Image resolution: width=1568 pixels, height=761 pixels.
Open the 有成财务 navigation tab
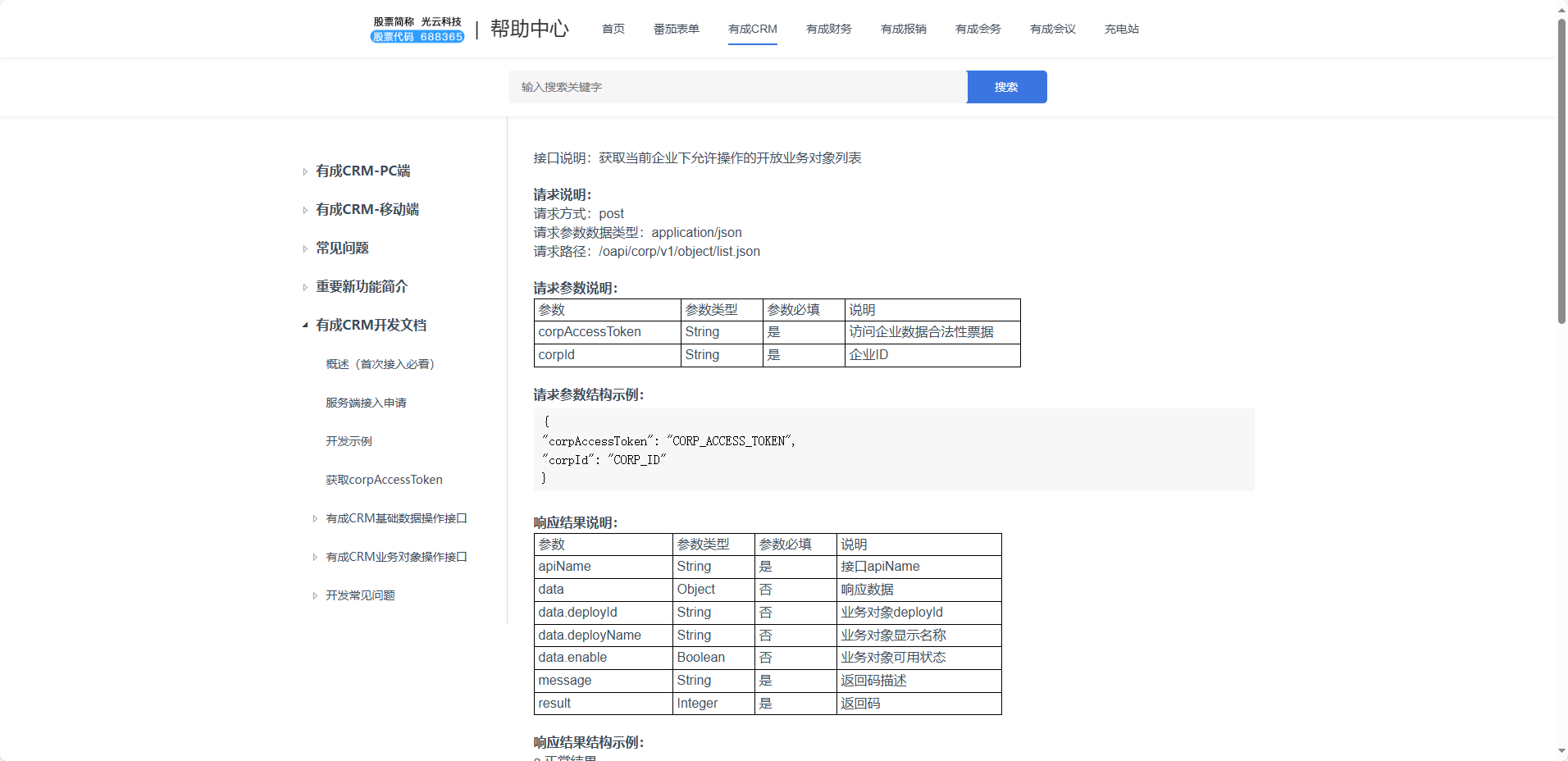(x=828, y=29)
